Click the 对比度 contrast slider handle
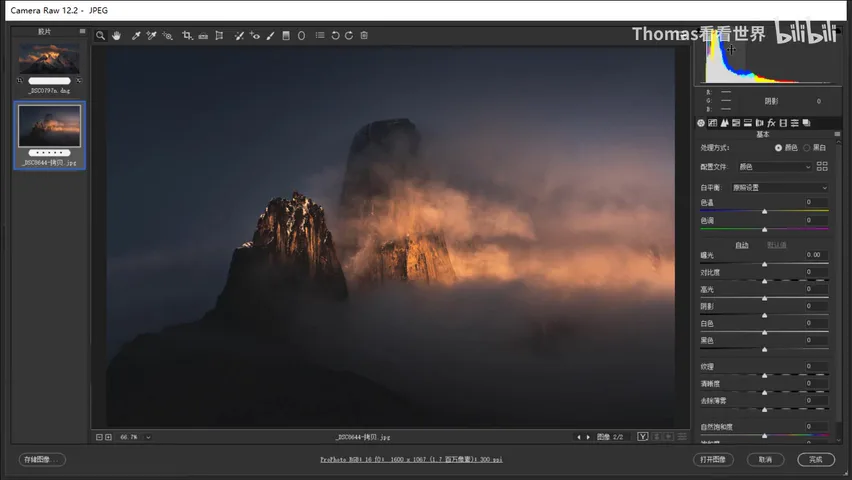The height and width of the screenshot is (480, 852). point(765,281)
